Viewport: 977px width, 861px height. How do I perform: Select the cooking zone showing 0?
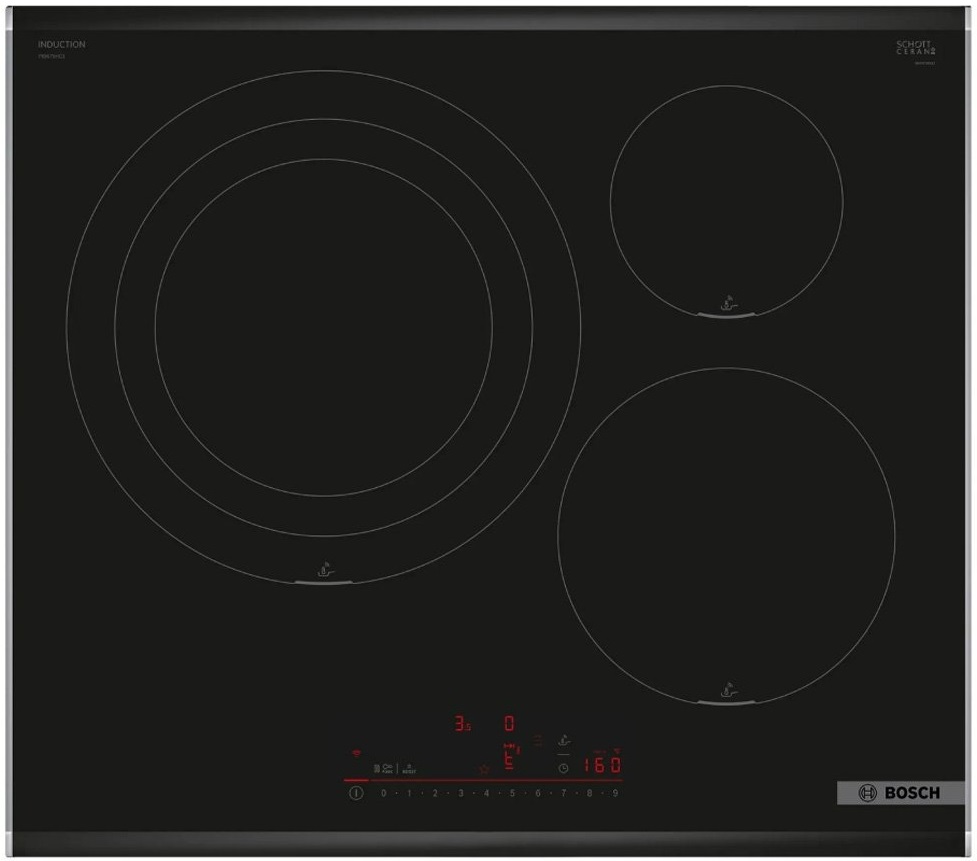[x=509, y=723]
